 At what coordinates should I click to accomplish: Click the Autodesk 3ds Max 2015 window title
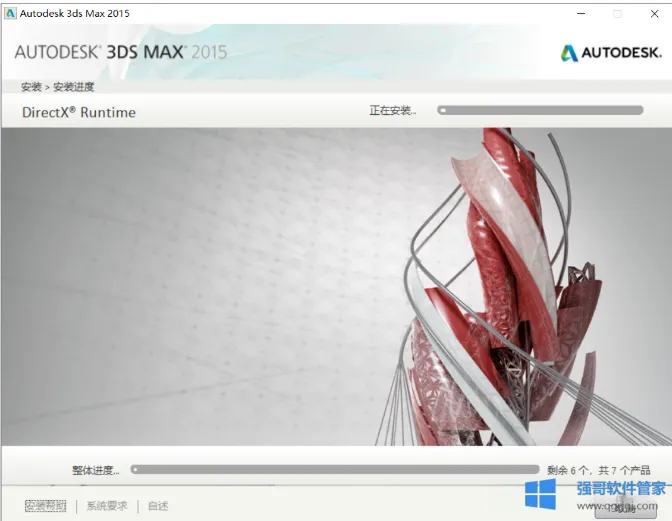[75, 13]
